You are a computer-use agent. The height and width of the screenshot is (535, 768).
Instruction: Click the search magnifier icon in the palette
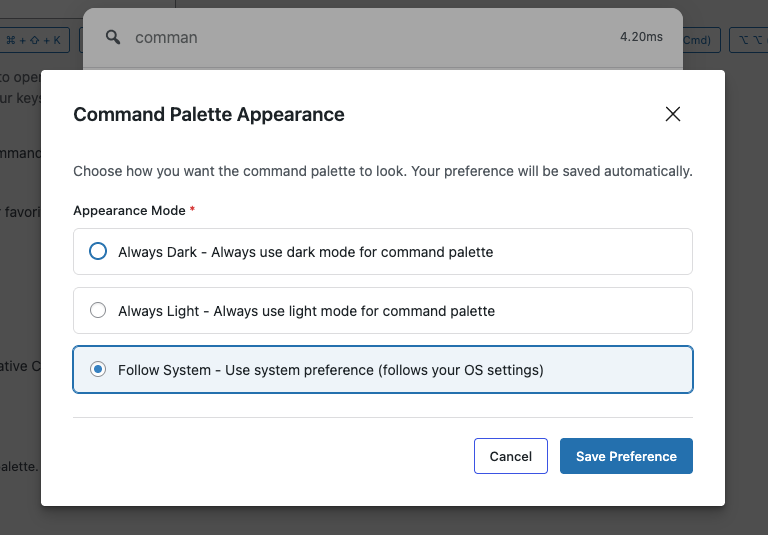point(113,37)
